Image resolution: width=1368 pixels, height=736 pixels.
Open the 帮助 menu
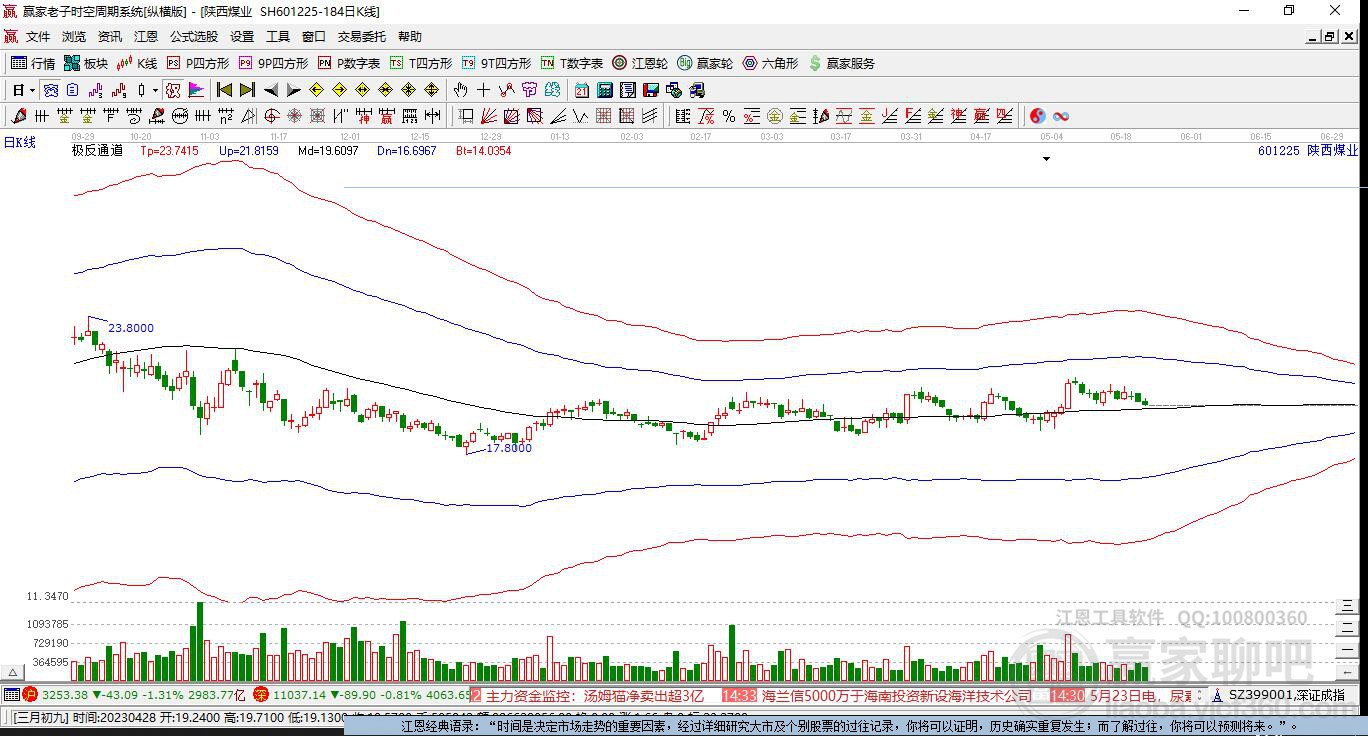(x=410, y=36)
